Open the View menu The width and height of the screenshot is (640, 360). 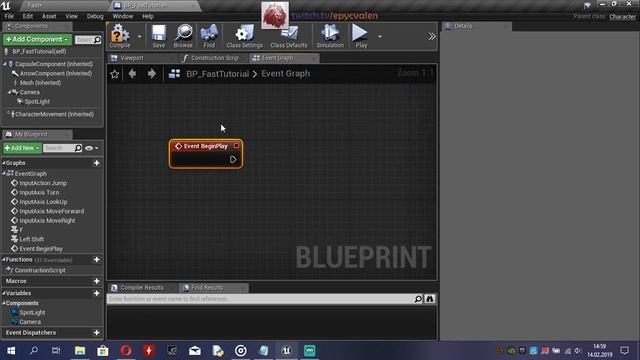(71, 16)
